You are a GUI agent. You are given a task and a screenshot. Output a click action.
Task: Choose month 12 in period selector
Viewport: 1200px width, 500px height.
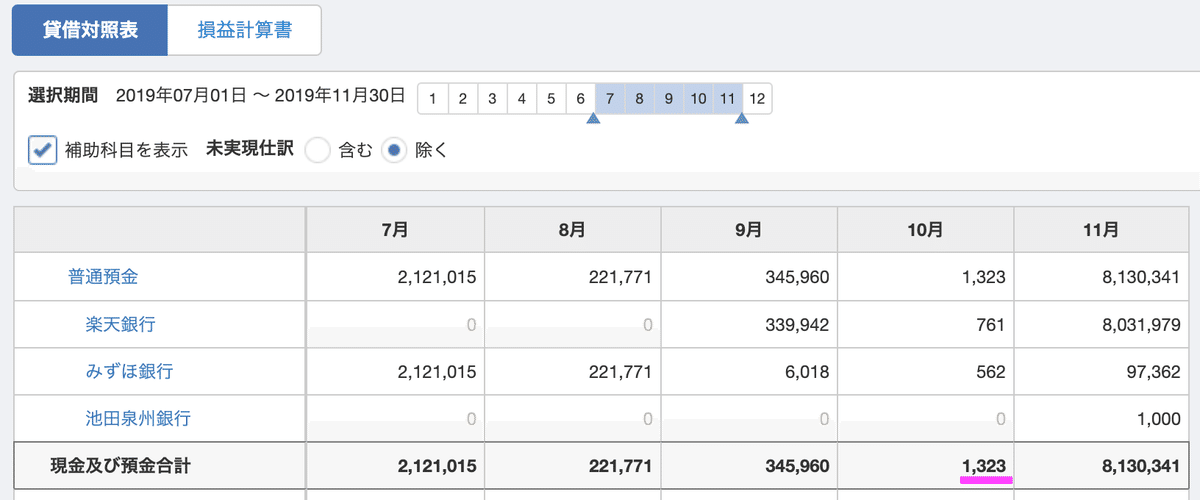tap(758, 99)
